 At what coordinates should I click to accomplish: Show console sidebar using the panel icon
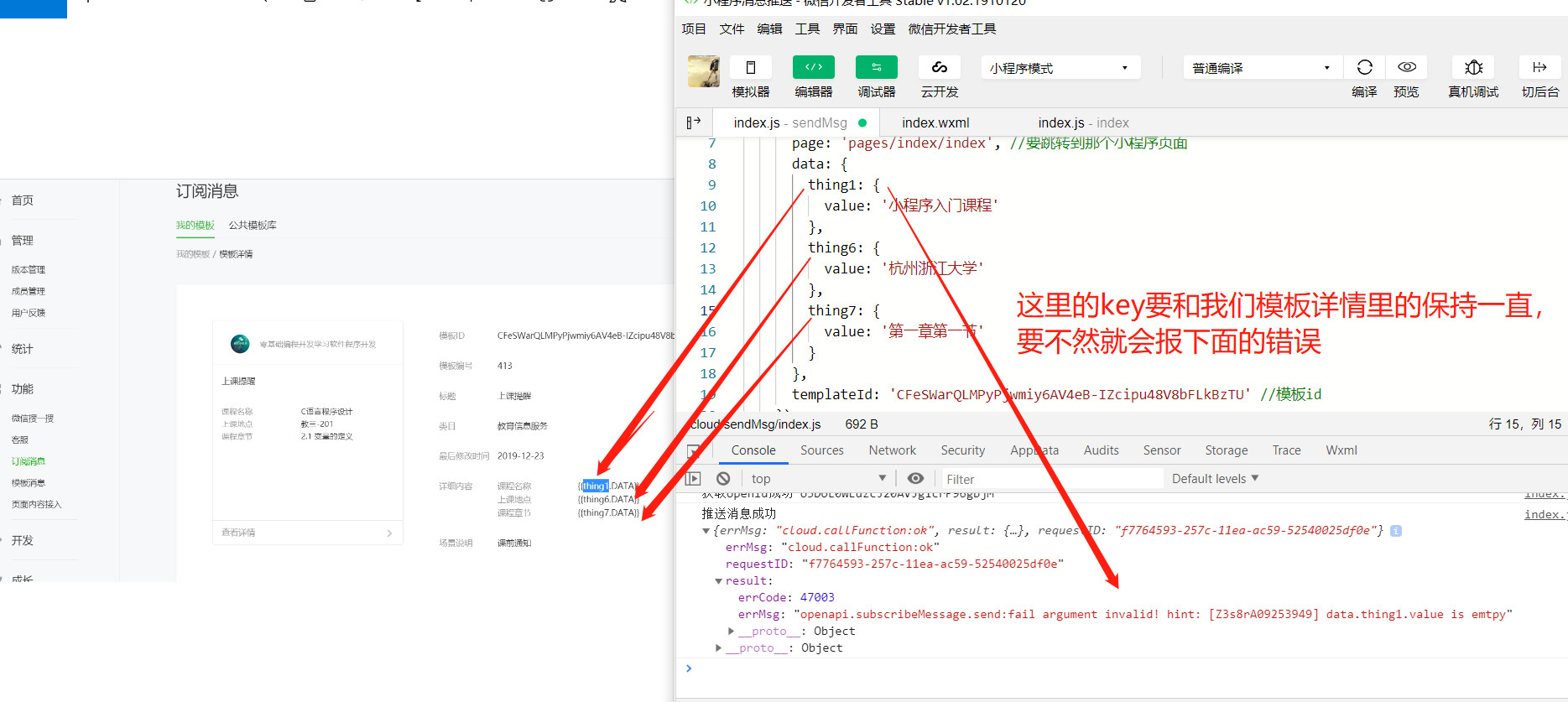click(x=693, y=478)
